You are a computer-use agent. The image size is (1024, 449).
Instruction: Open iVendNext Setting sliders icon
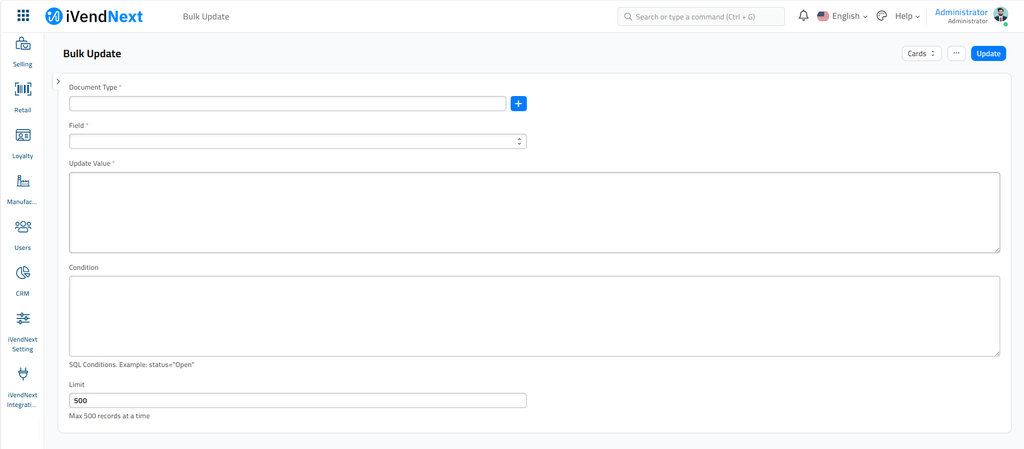coord(23,319)
